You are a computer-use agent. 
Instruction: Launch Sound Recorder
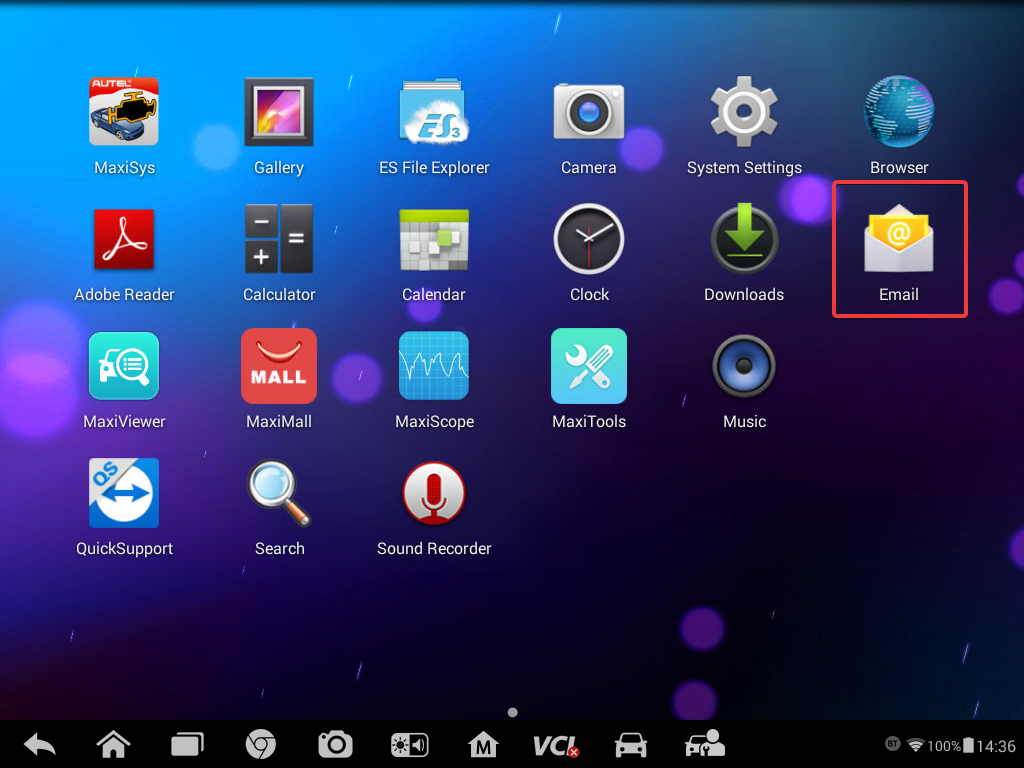point(434,492)
